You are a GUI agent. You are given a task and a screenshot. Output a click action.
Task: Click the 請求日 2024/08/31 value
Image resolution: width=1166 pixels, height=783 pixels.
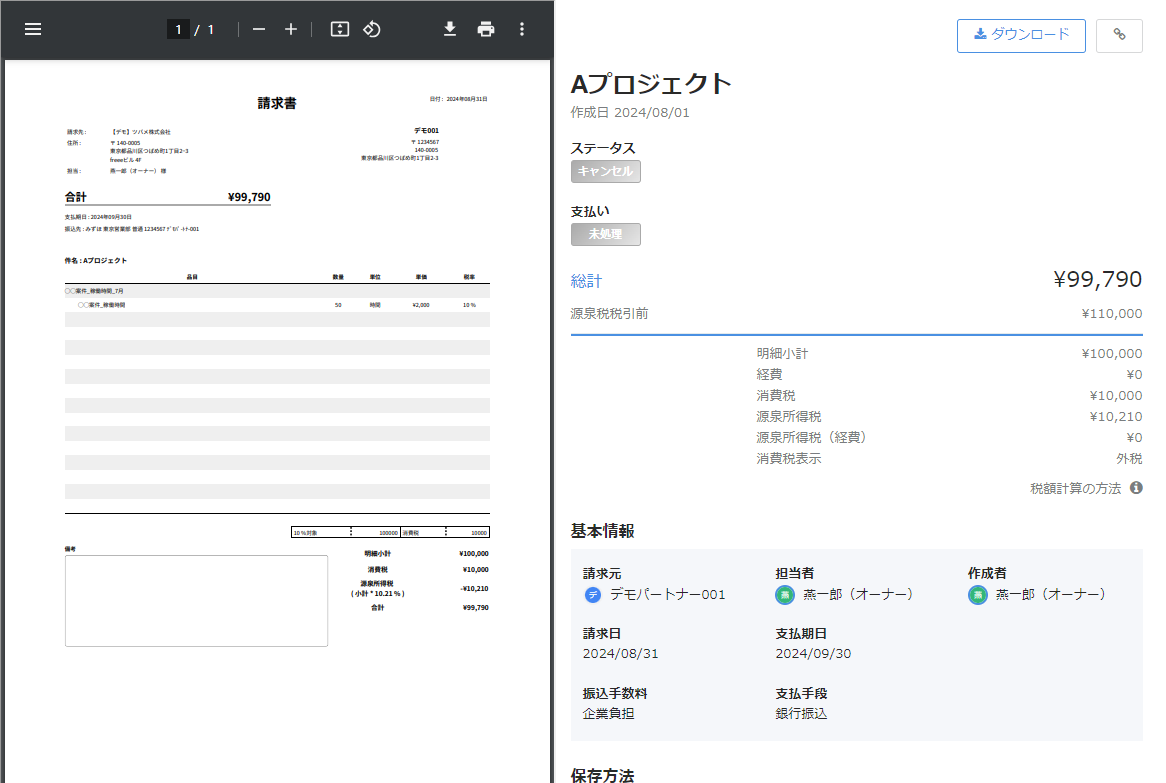pos(620,654)
